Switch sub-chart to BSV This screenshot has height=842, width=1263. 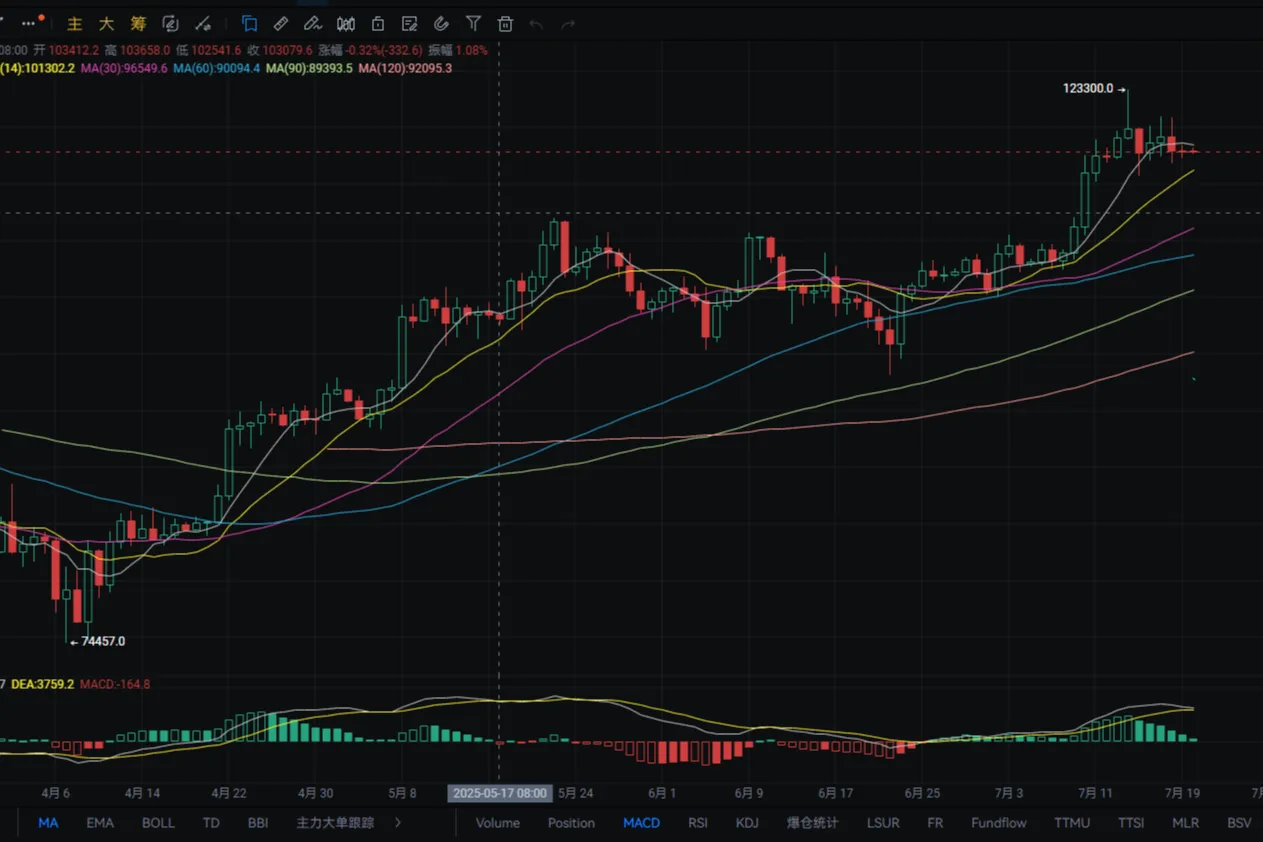click(1239, 823)
